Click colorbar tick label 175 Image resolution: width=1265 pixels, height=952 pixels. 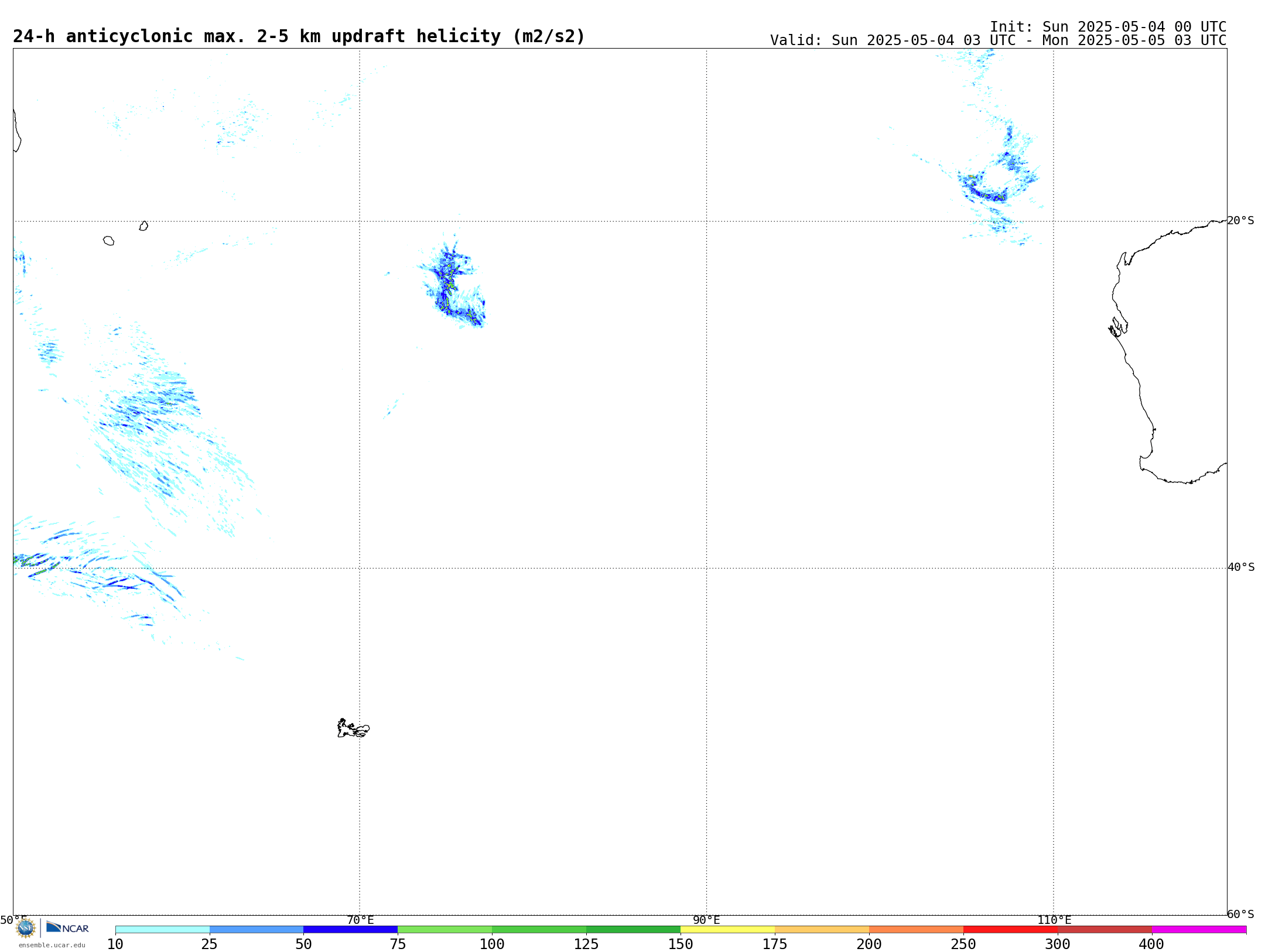(x=775, y=944)
